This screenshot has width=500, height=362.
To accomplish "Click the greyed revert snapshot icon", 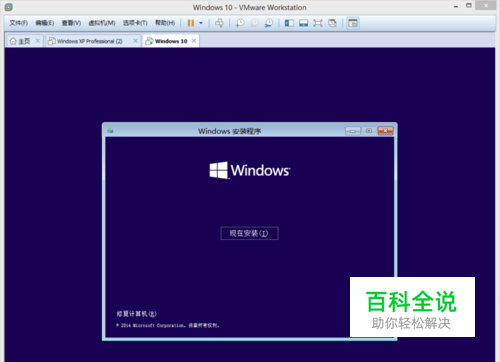I will [254, 23].
